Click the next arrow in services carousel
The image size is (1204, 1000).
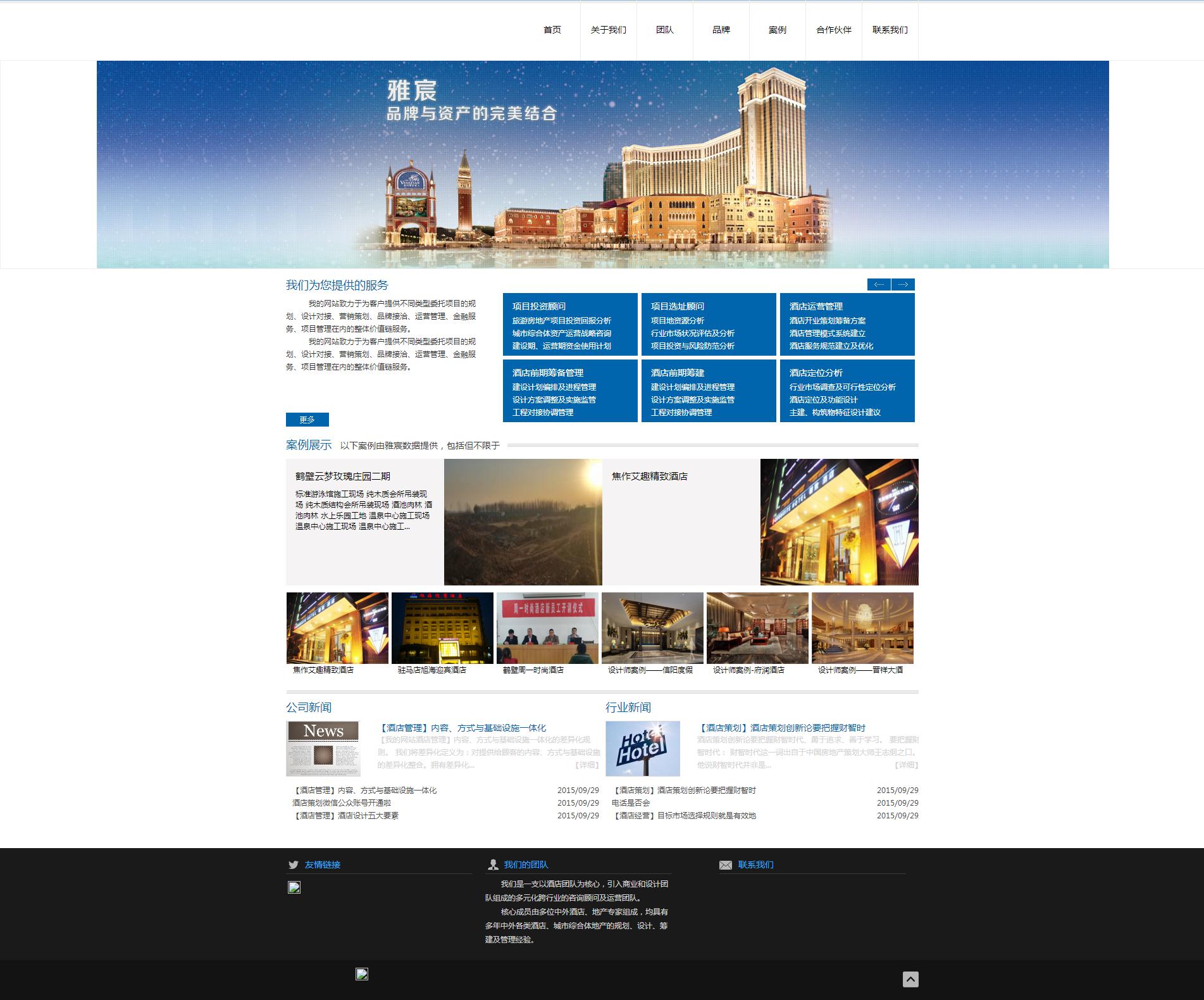[903, 285]
